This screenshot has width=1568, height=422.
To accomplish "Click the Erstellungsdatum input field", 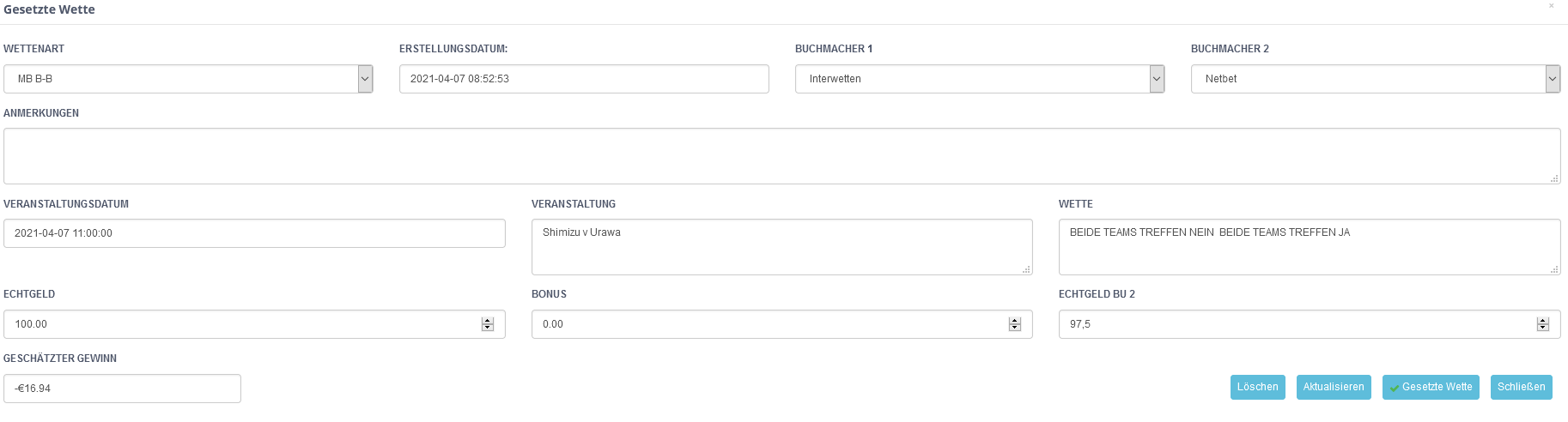I will pyautogui.click(x=584, y=79).
